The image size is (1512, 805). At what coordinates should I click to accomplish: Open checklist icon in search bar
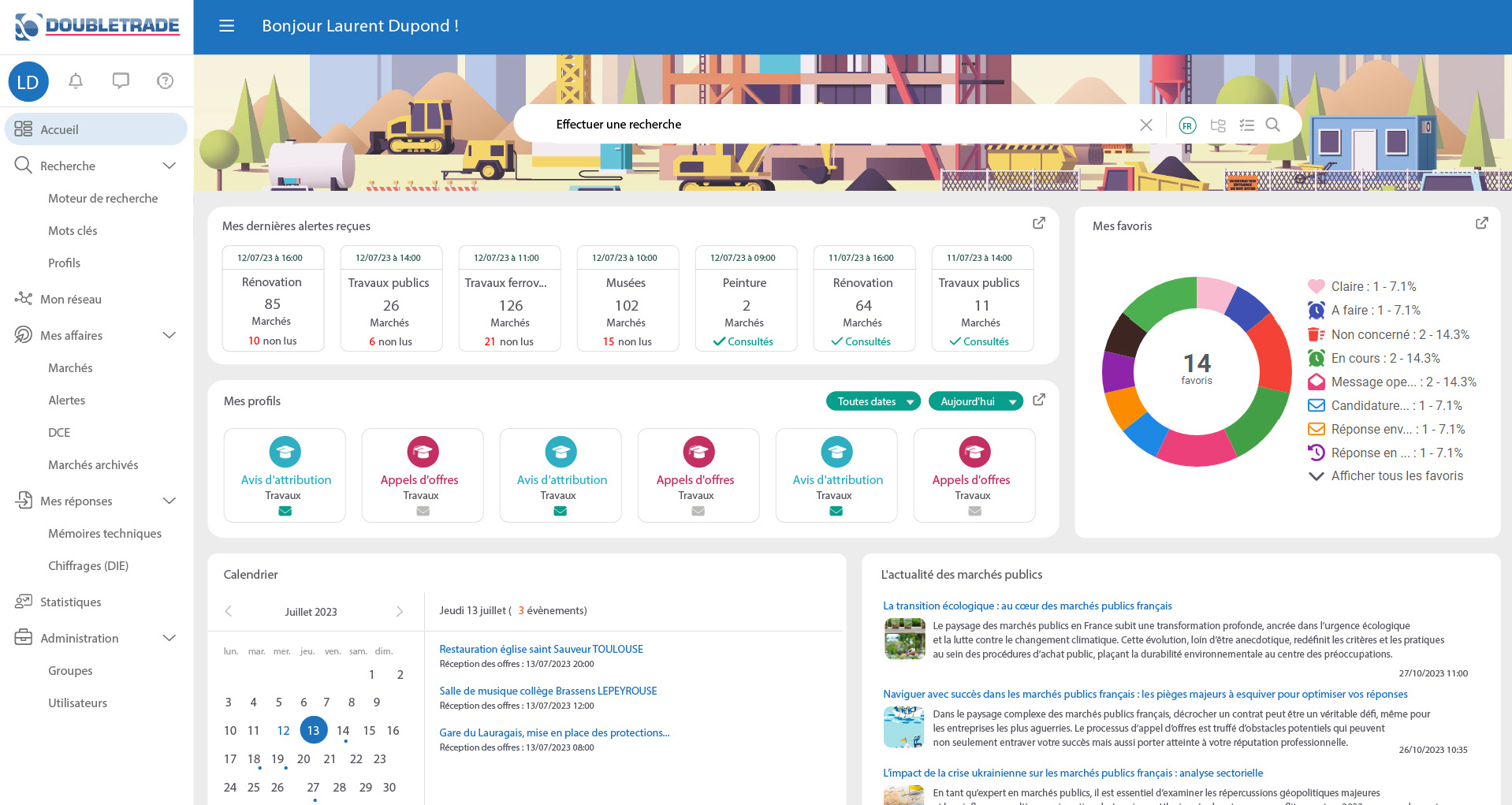tap(1246, 125)
